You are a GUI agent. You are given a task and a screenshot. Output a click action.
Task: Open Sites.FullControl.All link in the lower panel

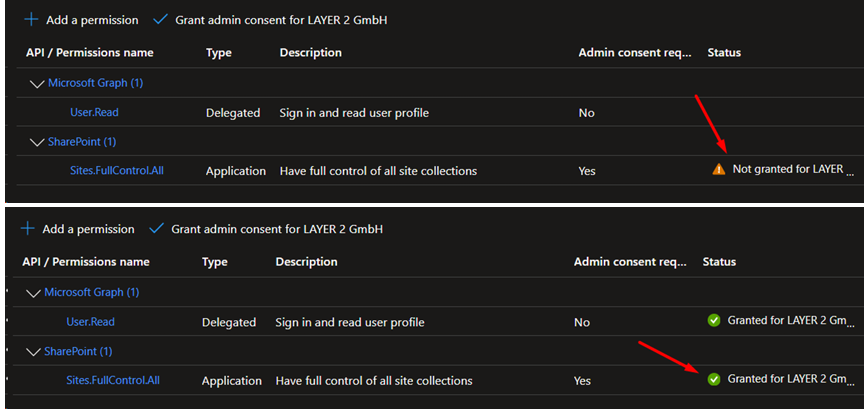[x=112, y=380]
